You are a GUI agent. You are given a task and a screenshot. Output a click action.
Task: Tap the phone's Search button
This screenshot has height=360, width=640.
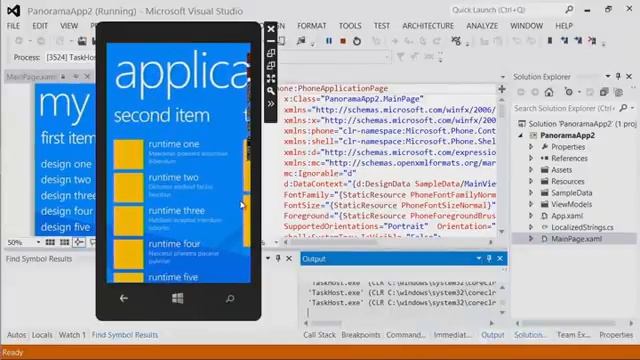click(x=230, y=299)
